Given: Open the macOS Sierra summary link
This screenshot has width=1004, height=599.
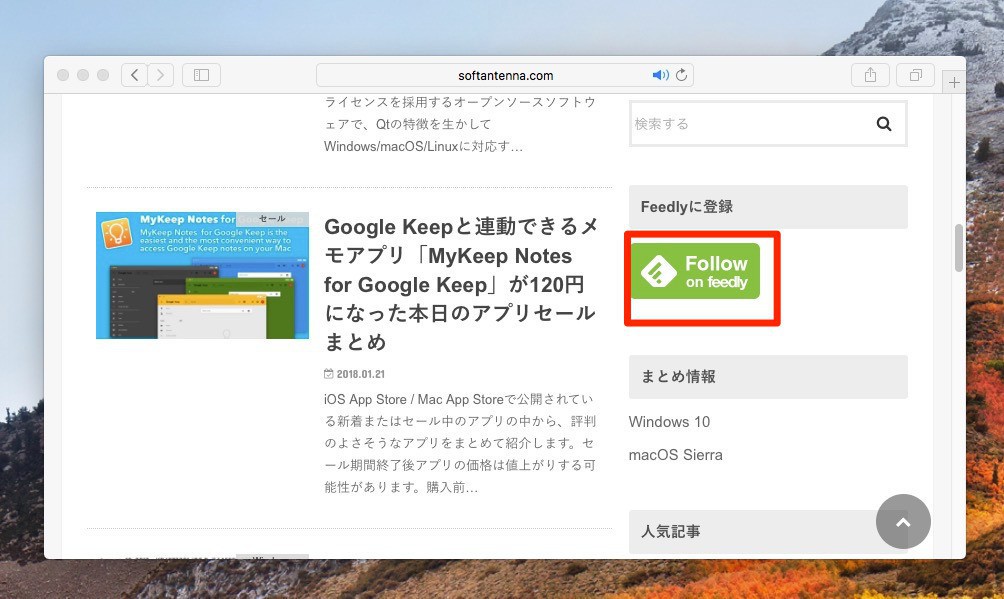Looking at the screenshot, I should point(676,455).
